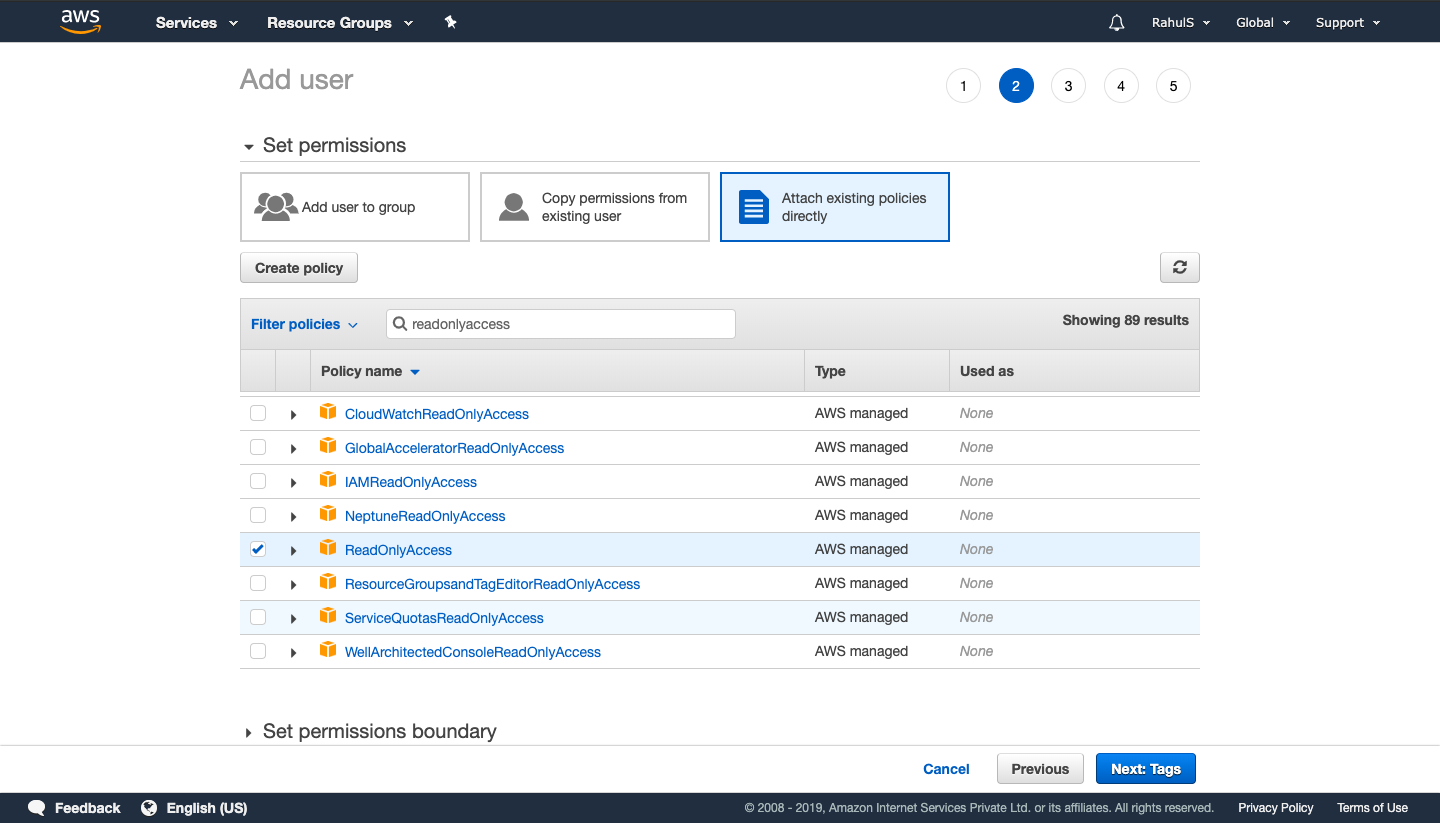The height and width of the screenshot is (823, 1440).
Task: Select the Add user to group option
Action: pyautogui.click(x=354, y=207)
